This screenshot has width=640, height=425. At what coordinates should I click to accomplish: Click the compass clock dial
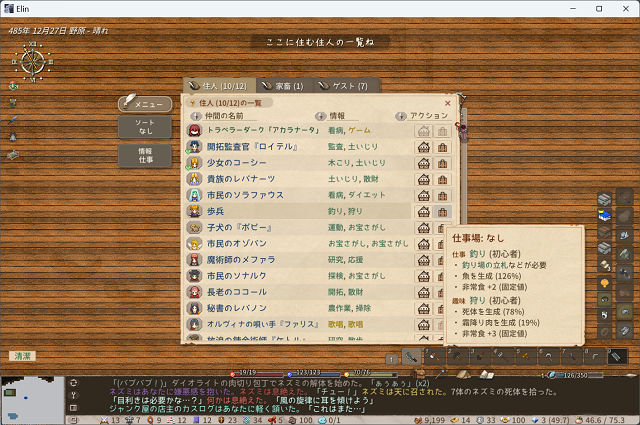(x=33, y=62)
